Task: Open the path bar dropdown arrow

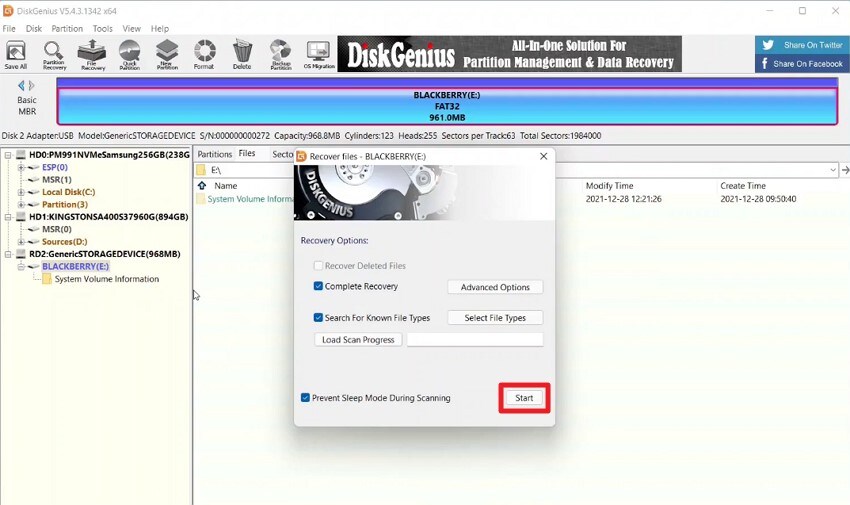Action: tap(833, 170)
